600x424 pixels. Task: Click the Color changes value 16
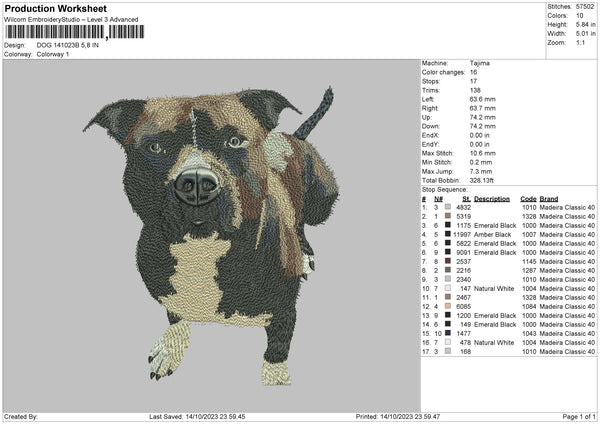click(473, 72)
